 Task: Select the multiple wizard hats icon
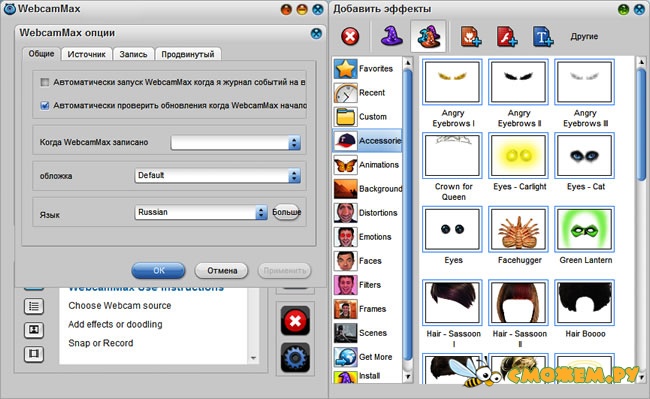tap(429, 36)
